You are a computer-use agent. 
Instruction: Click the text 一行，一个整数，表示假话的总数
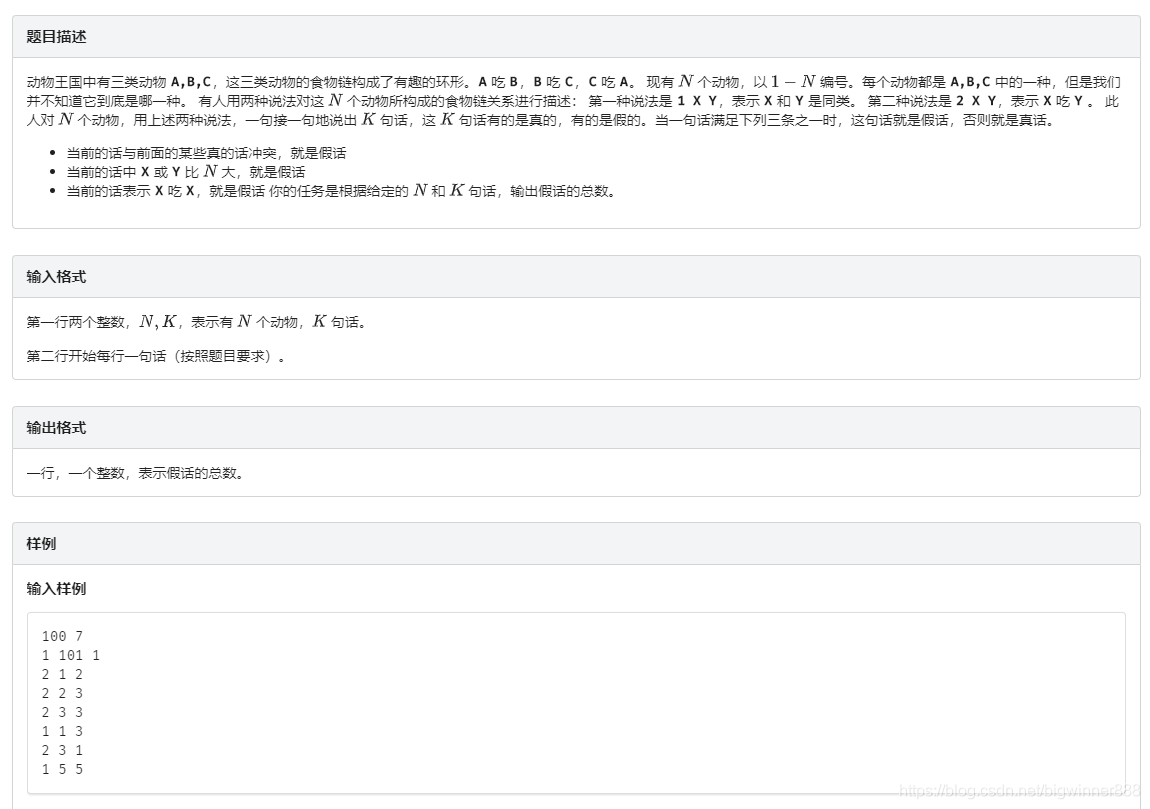pos(135,473)
